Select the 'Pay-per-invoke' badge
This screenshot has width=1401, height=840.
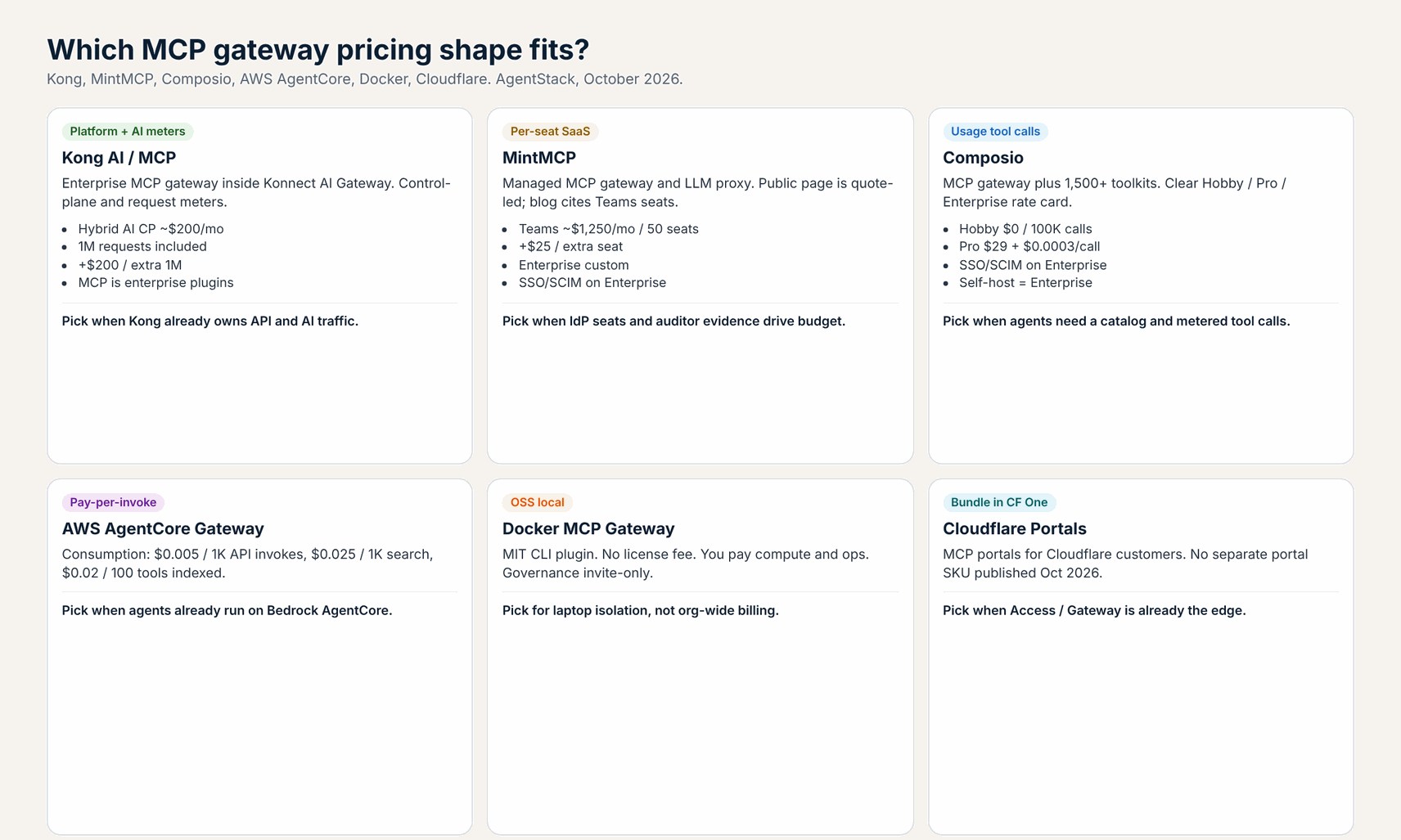[x=113, y=502]
